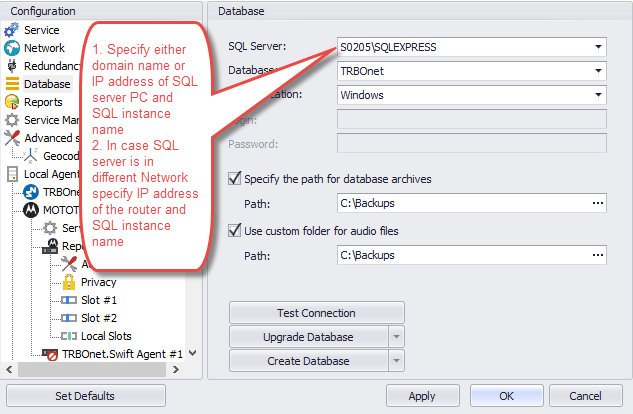Click the MOTOTRBO Motorola logo icon
The height and width of the screenshot is (414, 633).
pos(31,210)
